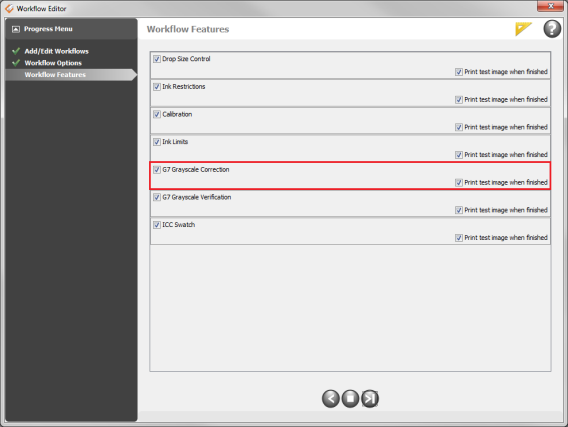Screen dimensions: 568x427
Task: Close the Workflow Editor window
Action: coord(550,6)
